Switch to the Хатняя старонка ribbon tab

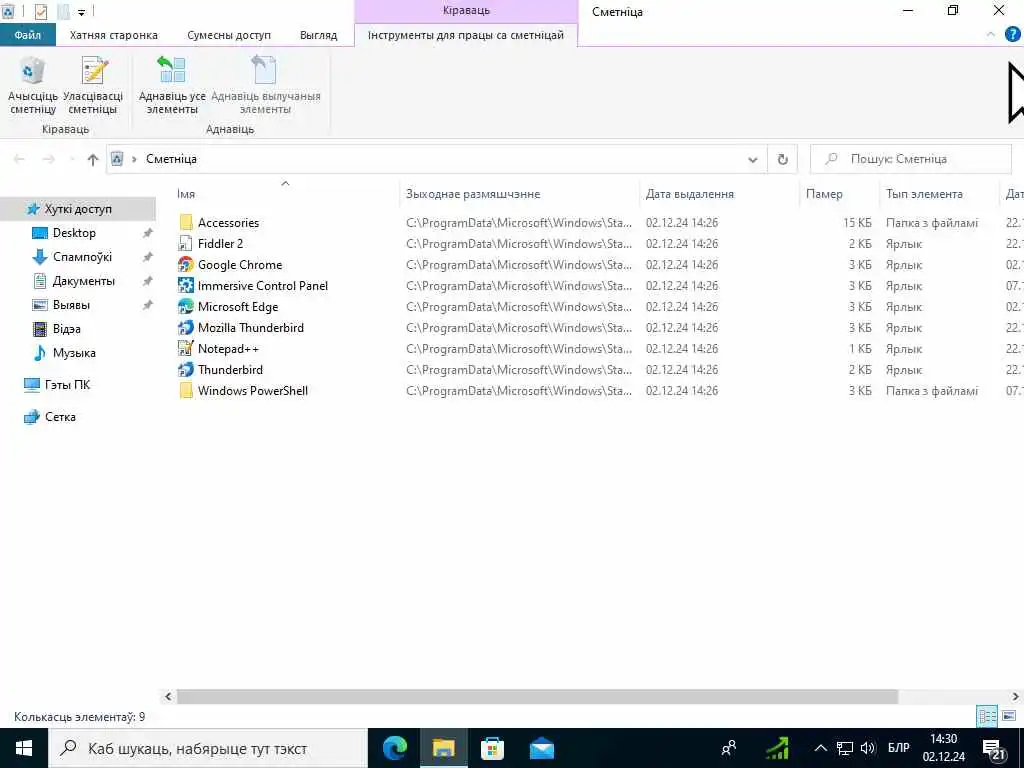pos(114,35)
